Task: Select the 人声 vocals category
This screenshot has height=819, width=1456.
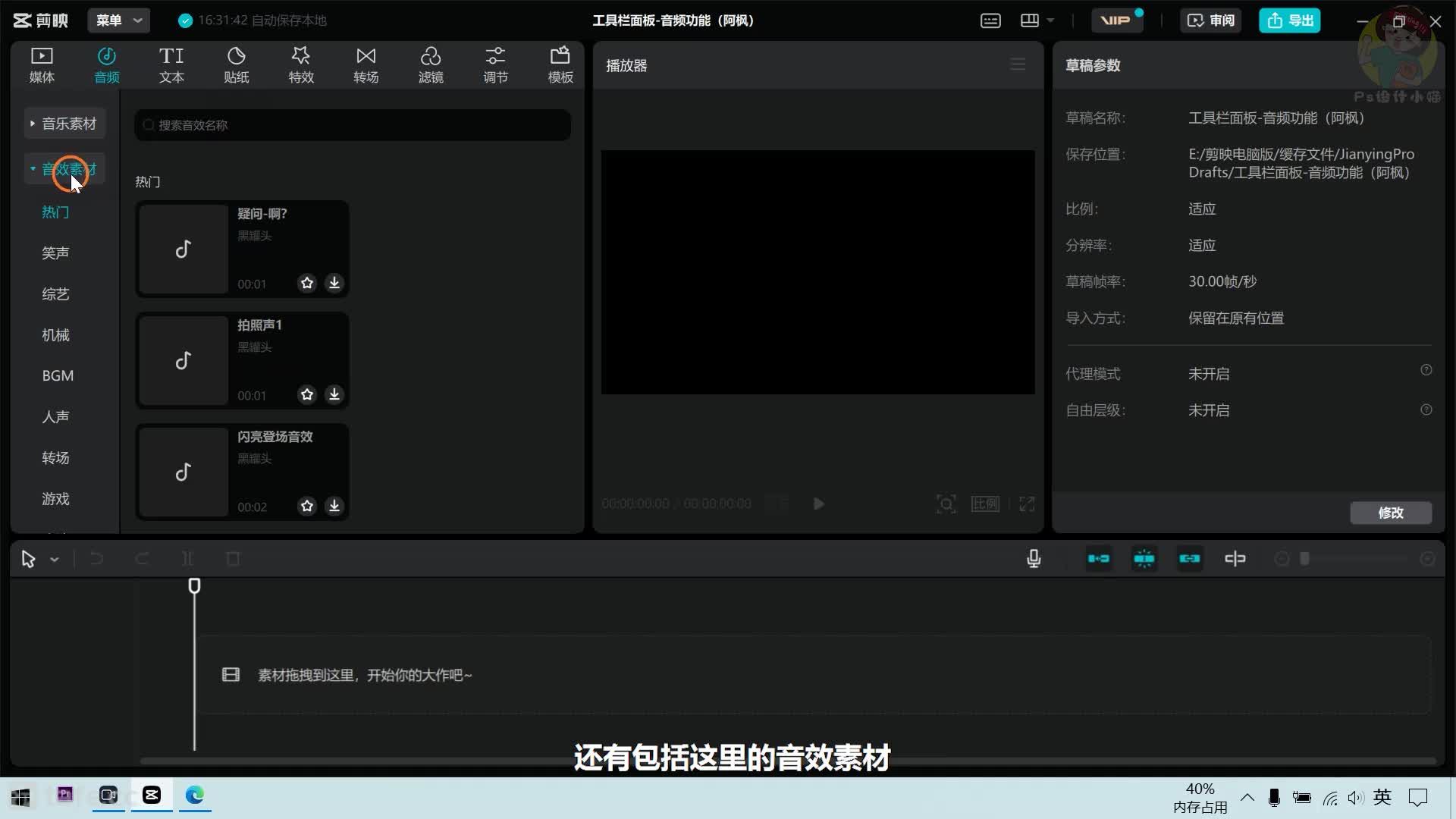Action: (x=55, y=416)
